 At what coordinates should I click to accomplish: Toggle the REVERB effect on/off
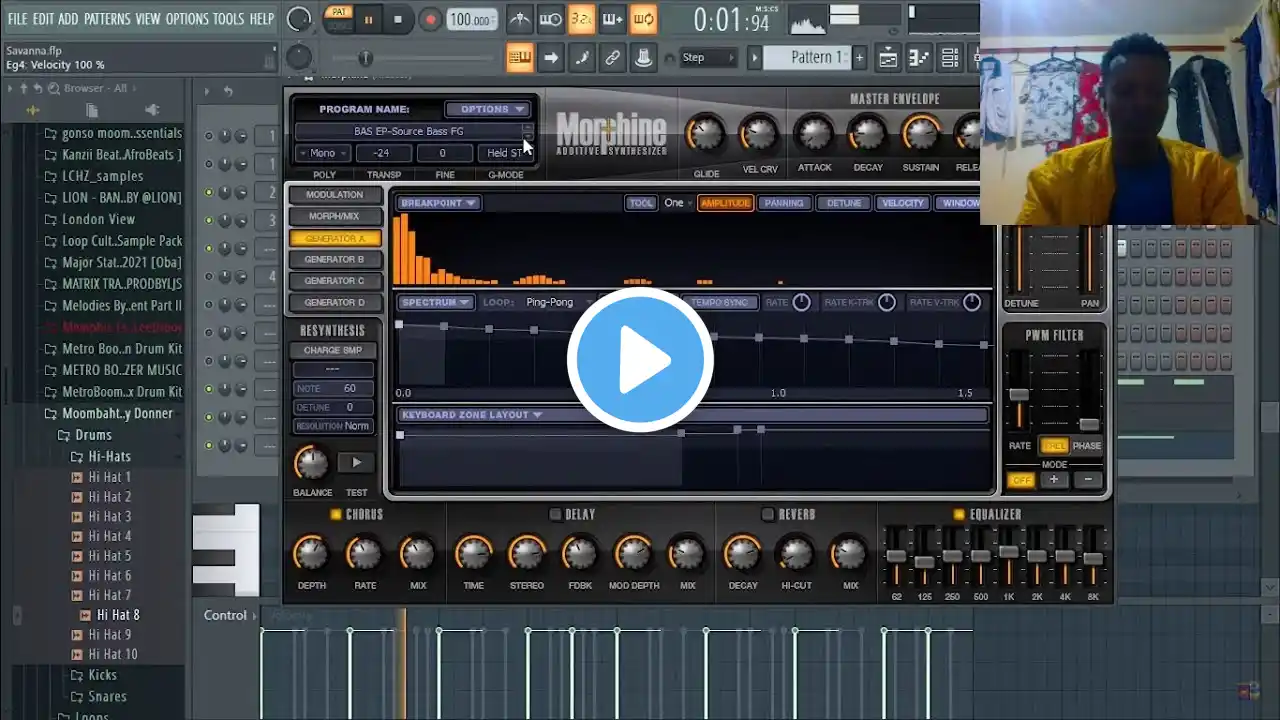tap(768, 515)
